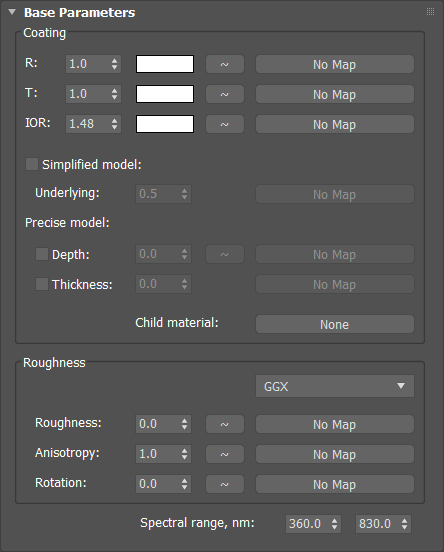This screenshot has width=444, height=552.
Task: Click the tilde button next to Coating R
Action: point(225,64)
